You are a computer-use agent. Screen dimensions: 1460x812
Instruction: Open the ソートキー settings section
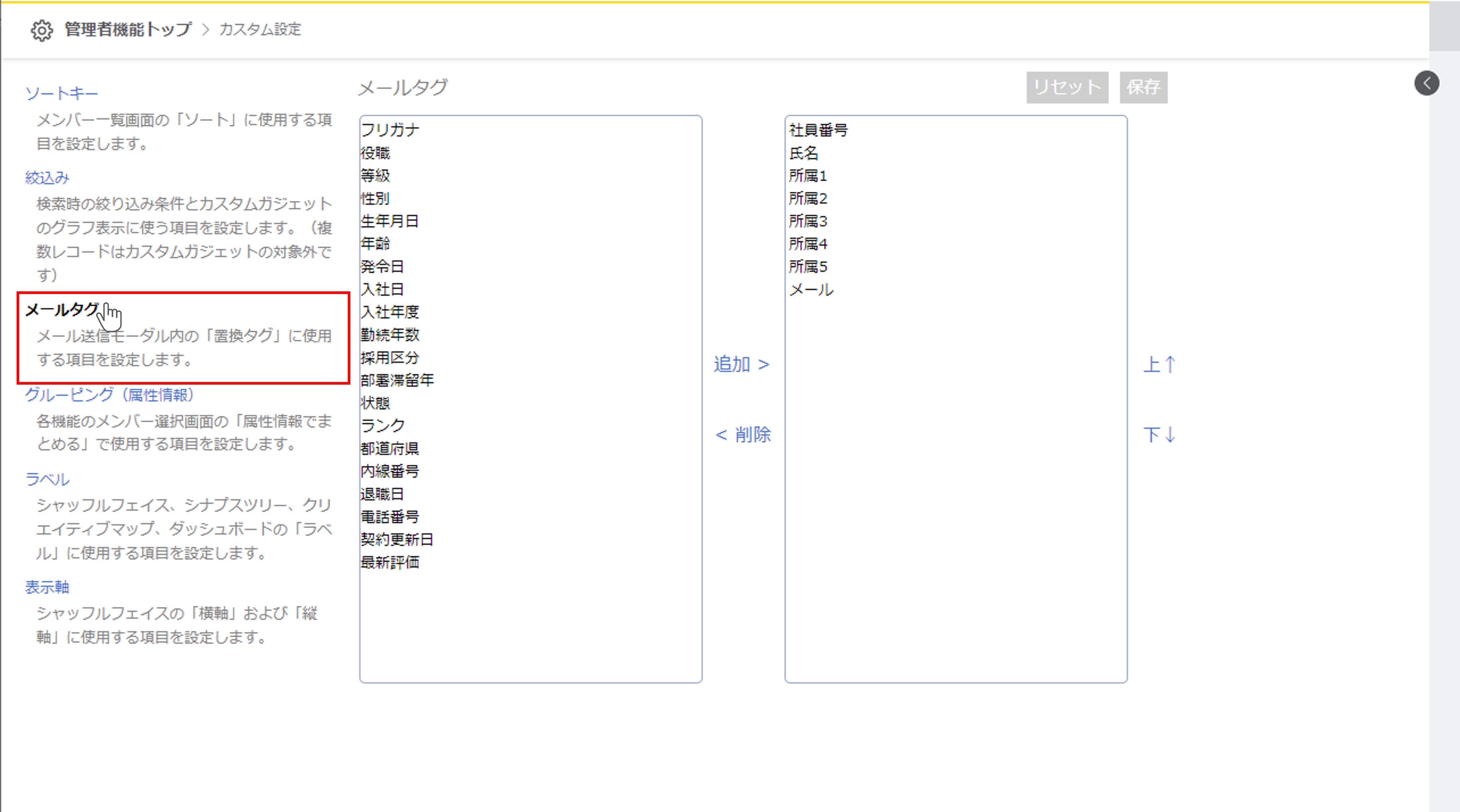click(x=62, y=94)
